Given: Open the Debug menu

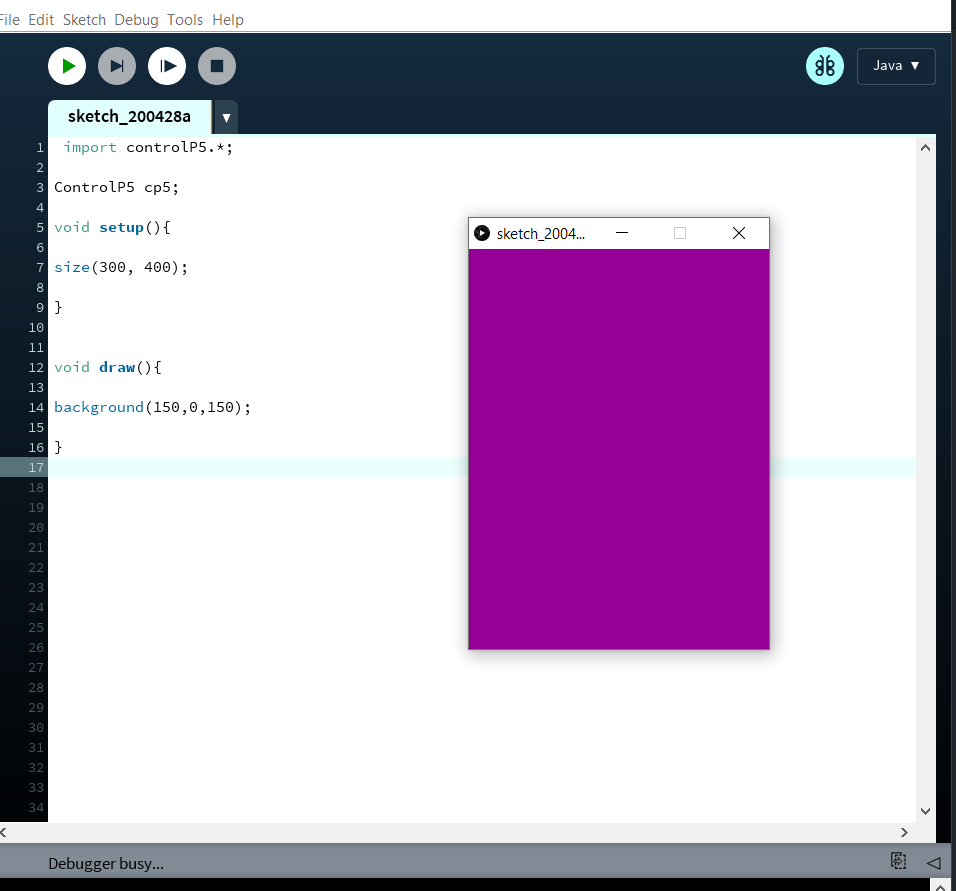Looking at the screenshot, I should [136, 20].
